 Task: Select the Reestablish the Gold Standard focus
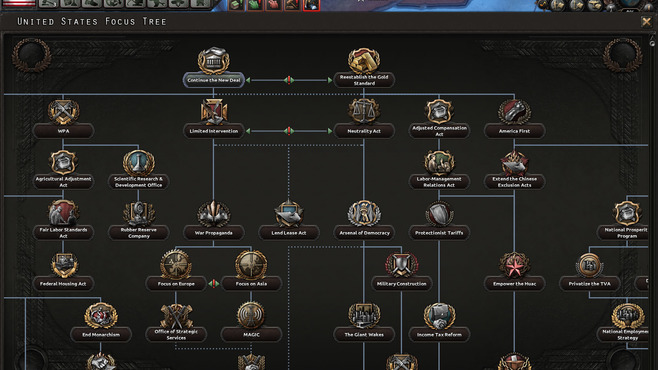pos(364,67)
